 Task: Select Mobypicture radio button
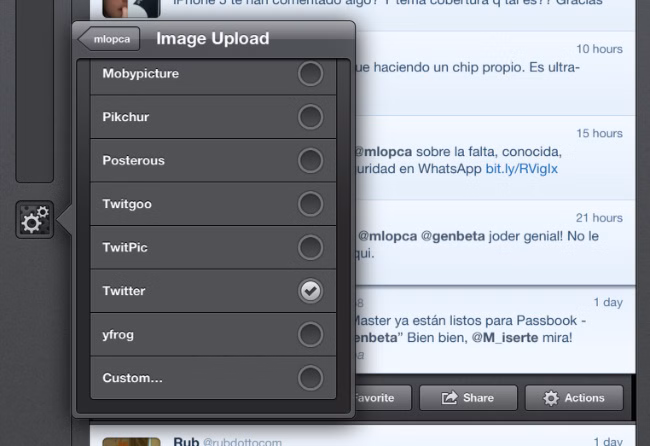pyautogui.click(x=310, y=74)
